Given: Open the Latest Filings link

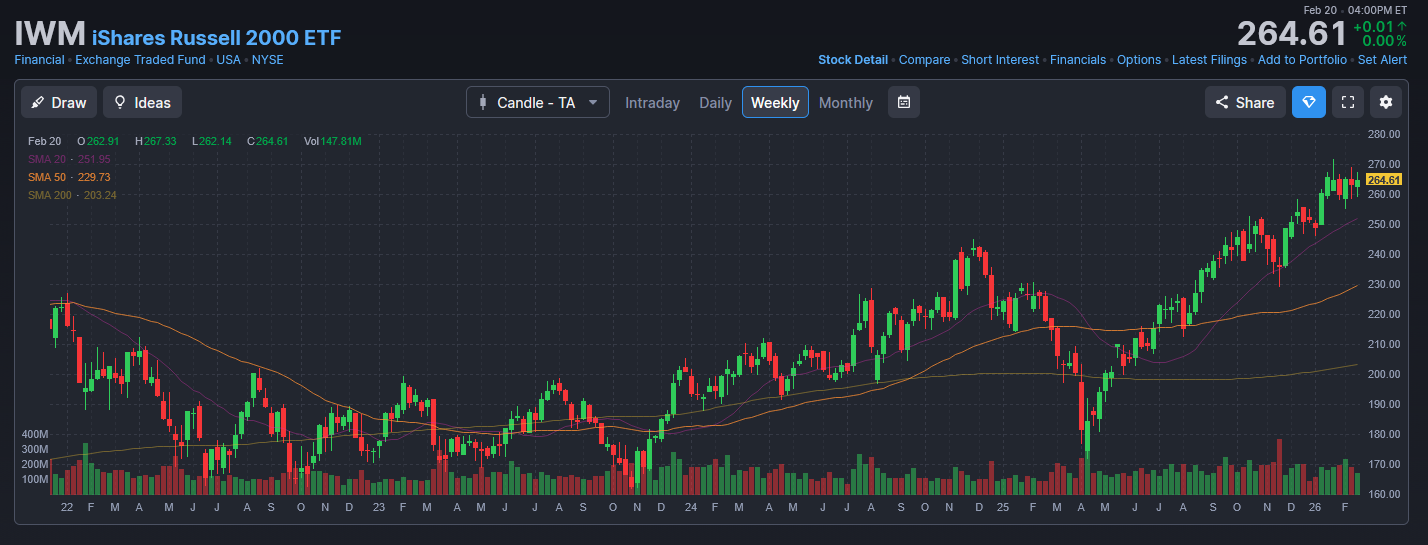Looking at the screenshot, I should (x=1209, y=60).
